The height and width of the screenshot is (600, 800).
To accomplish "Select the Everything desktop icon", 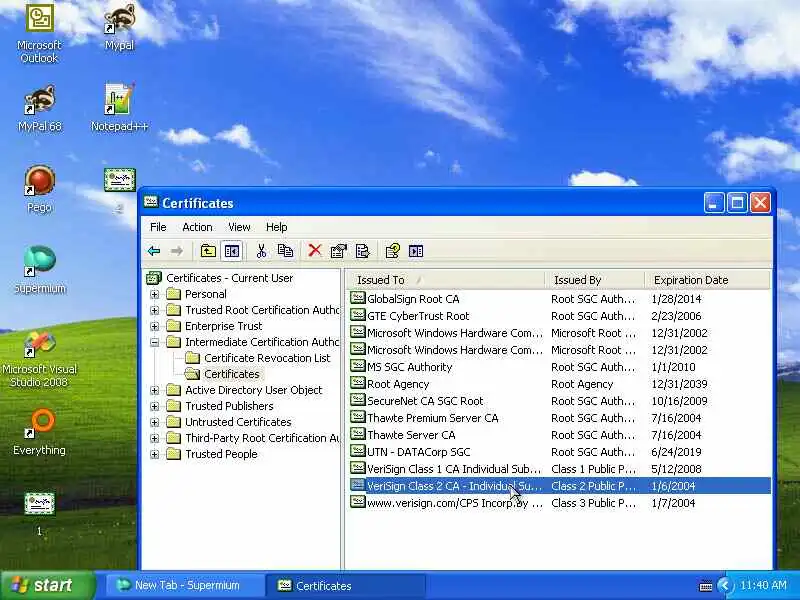I will [39, 432].
